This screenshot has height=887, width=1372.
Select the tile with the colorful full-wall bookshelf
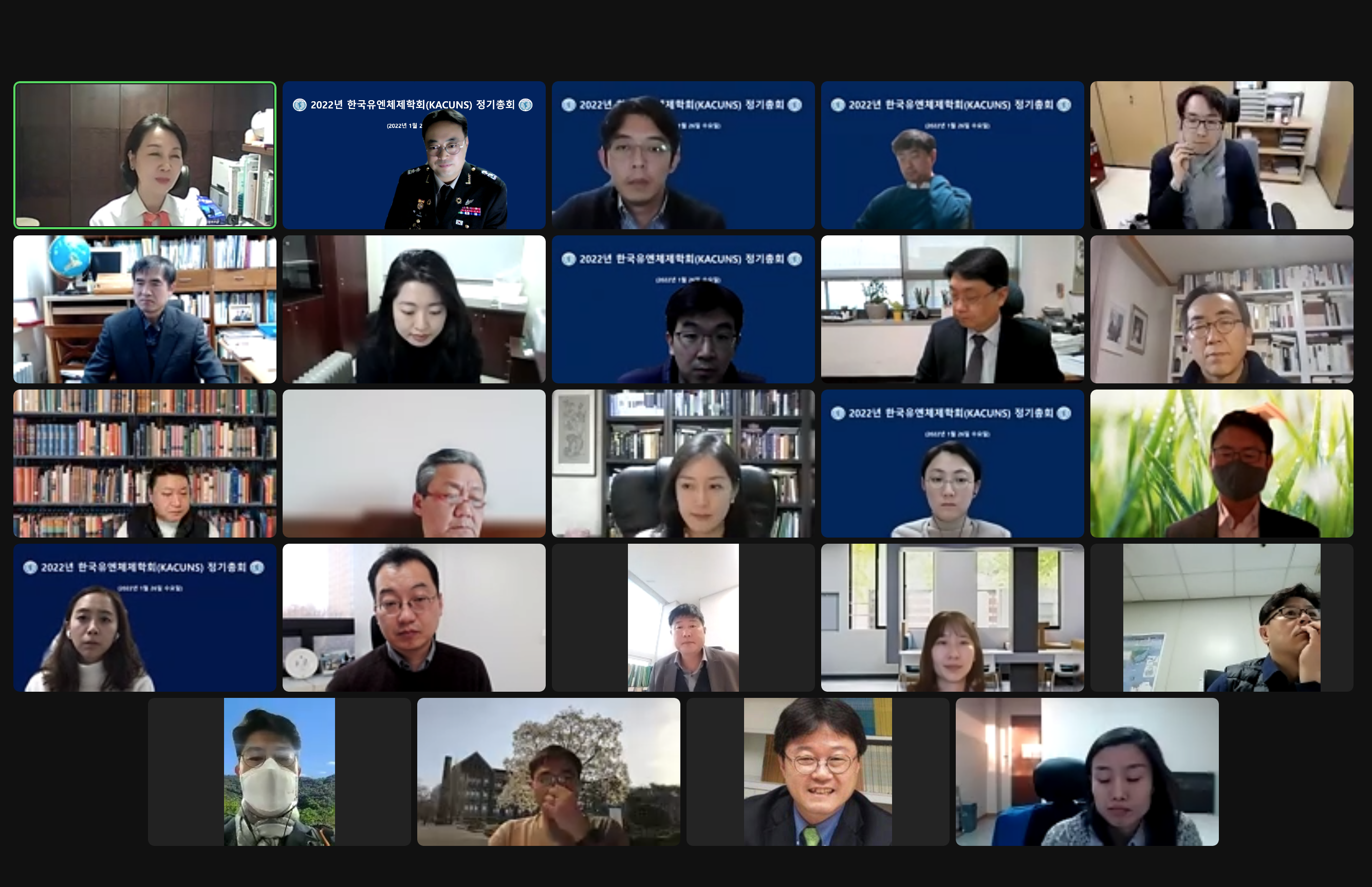144,464
